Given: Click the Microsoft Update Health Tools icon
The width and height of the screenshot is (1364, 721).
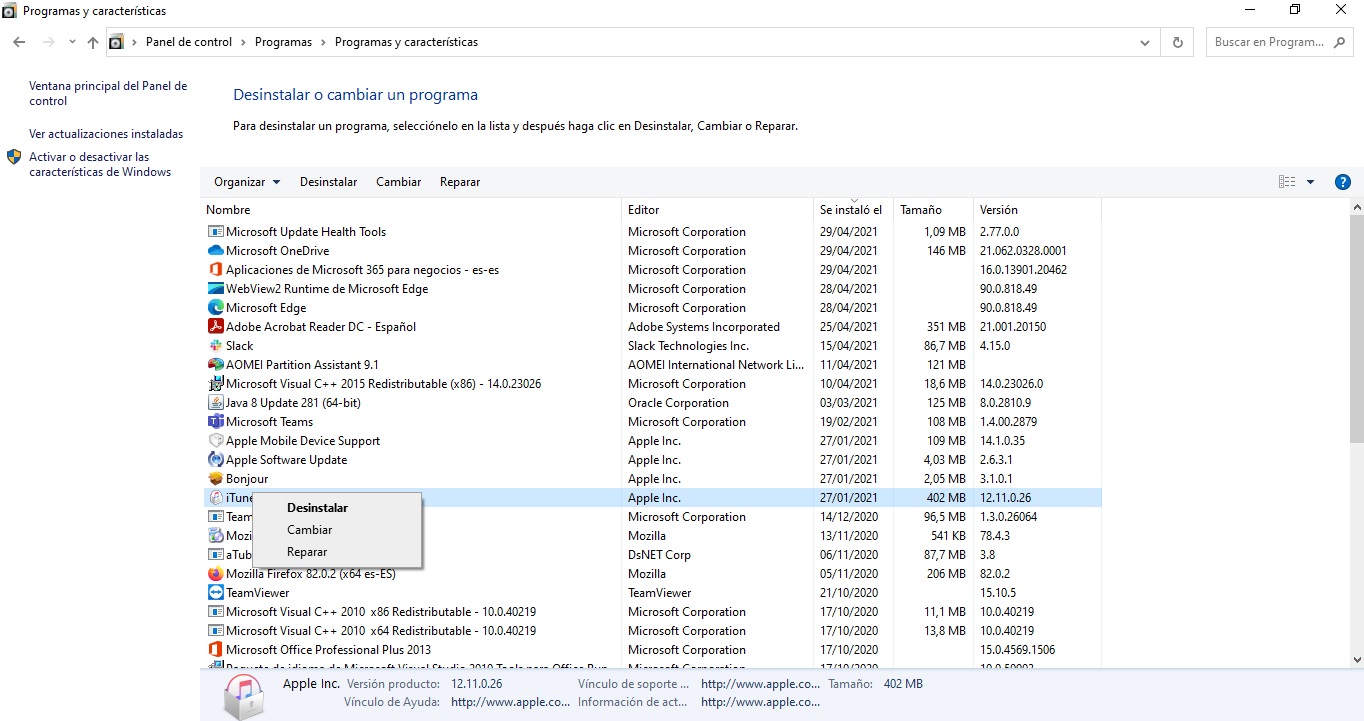Looking at the screenshot, I should click(215, 232).
